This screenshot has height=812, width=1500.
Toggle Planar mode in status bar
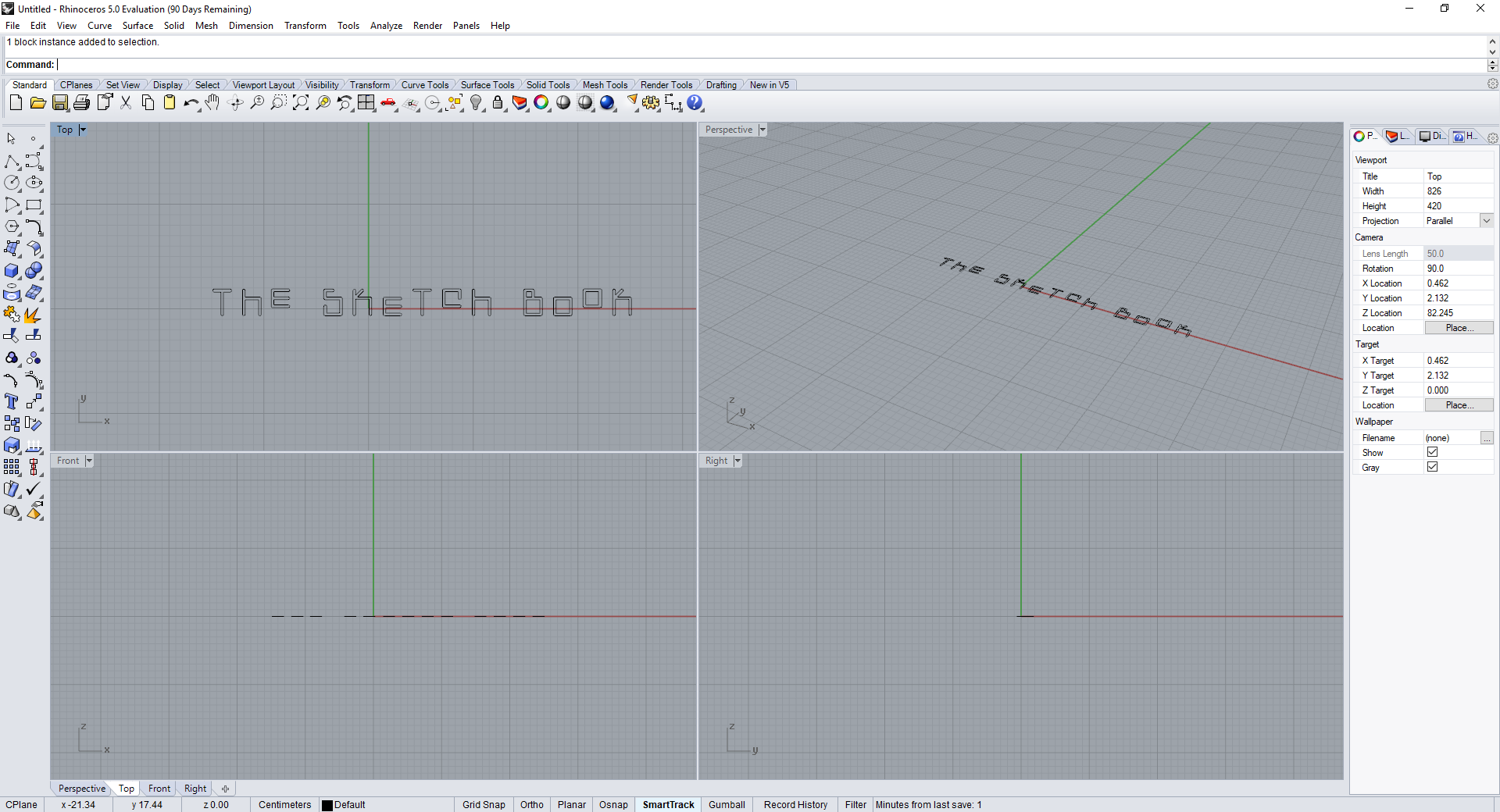[x=572, y=805]
